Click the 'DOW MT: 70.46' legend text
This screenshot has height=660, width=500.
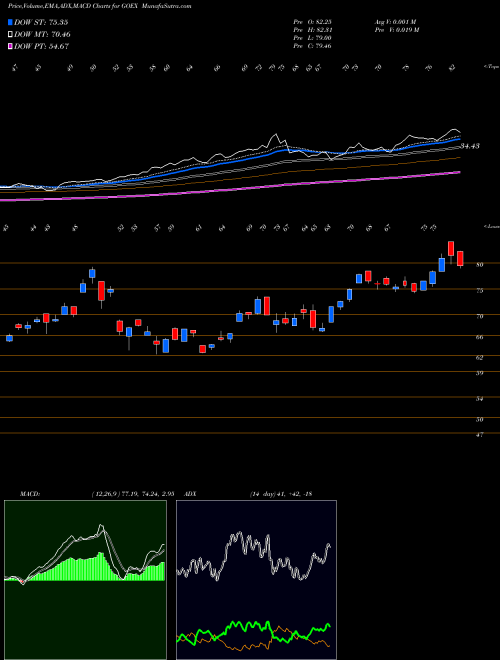[43, 35]
